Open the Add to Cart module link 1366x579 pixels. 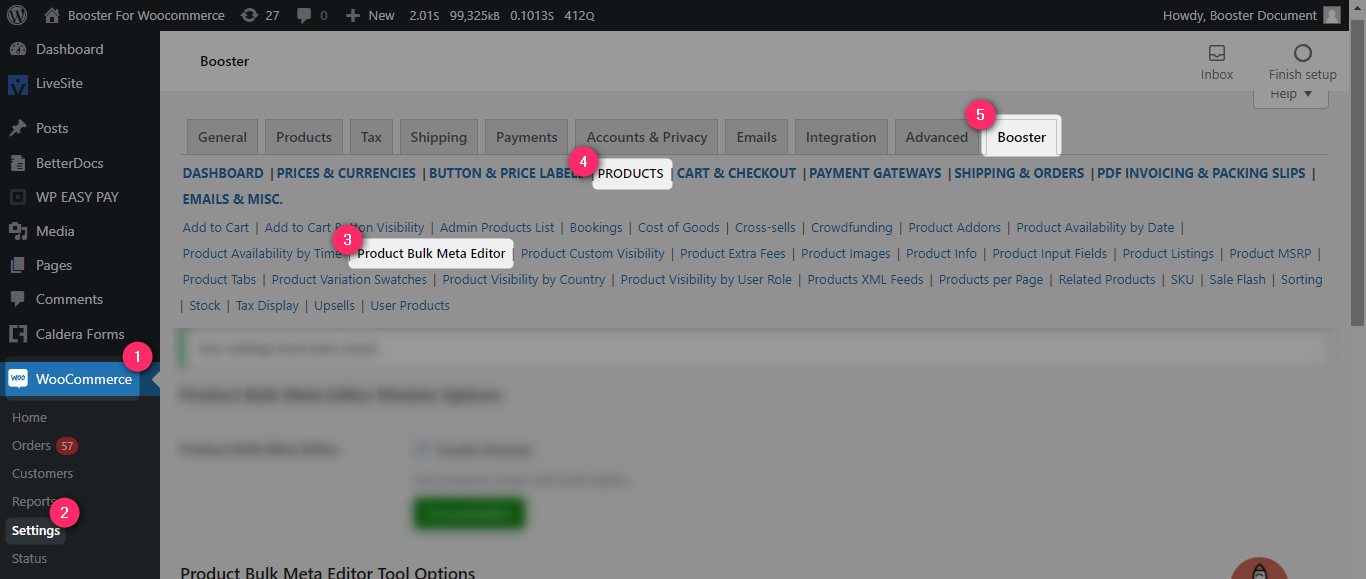click(x=216, y=227)
